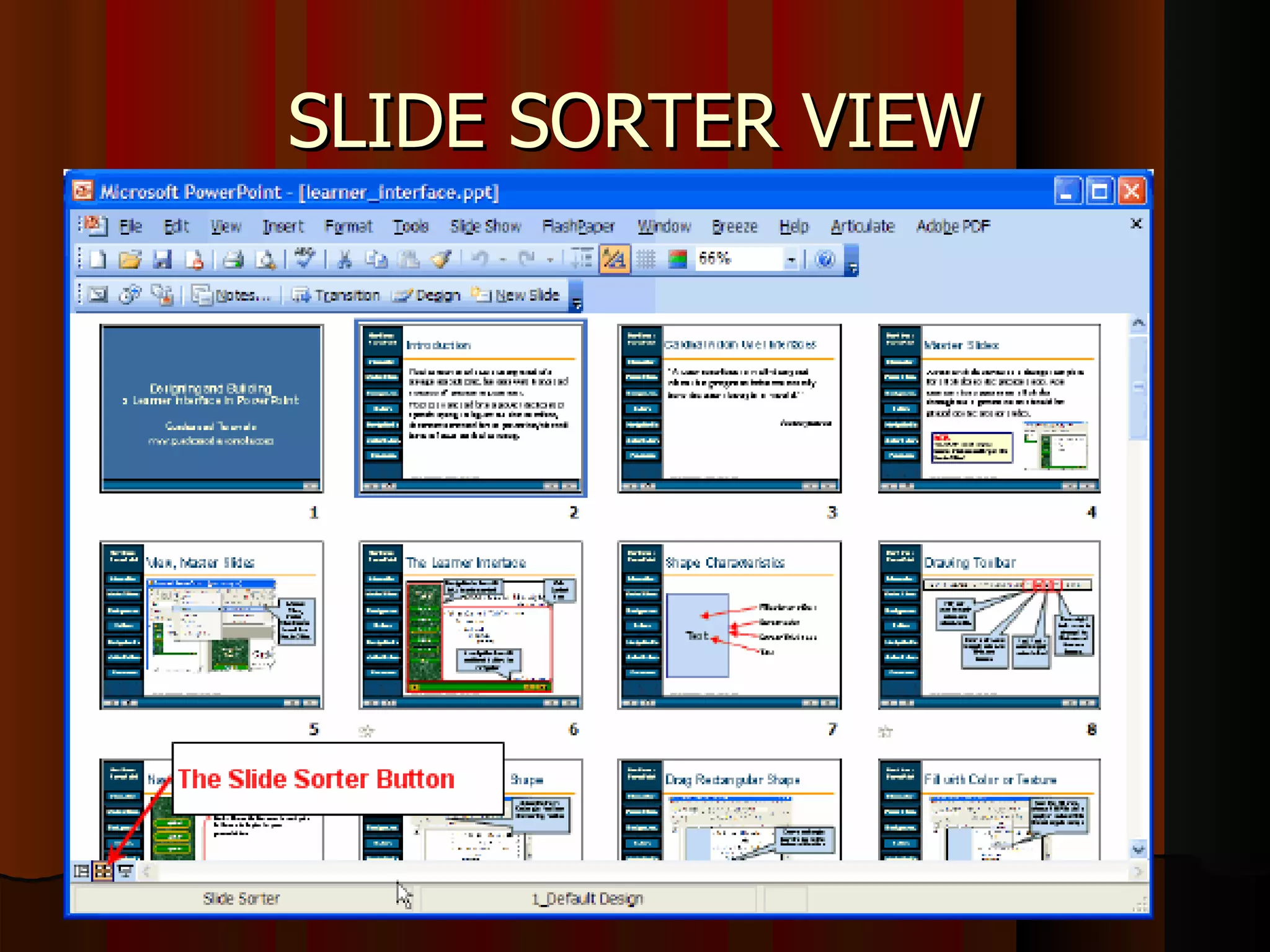Open the Adobe PDF menu
The width and height of the screenshot is (1270, 952).
point(953,226)
